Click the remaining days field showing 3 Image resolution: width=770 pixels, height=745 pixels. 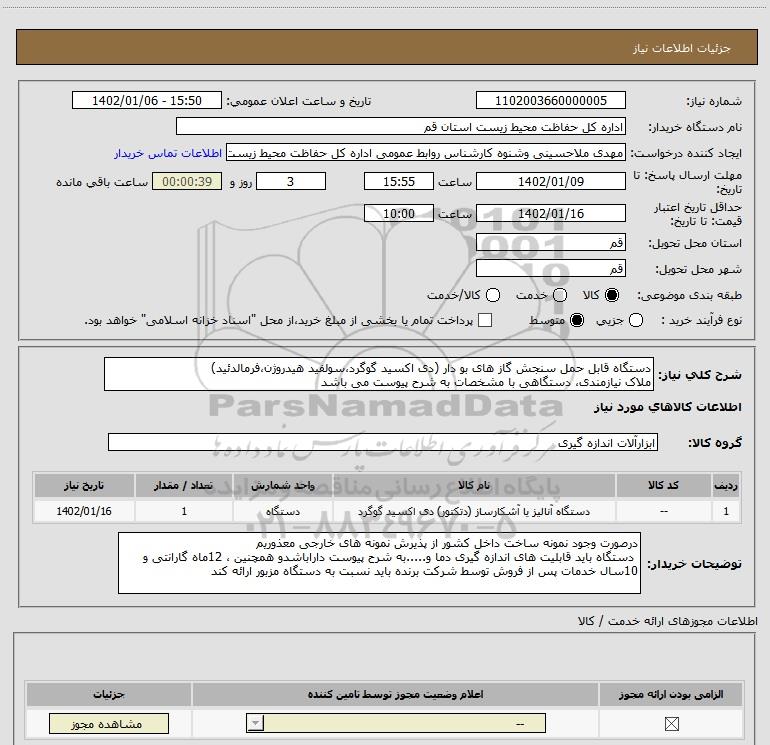coord(291,181)
